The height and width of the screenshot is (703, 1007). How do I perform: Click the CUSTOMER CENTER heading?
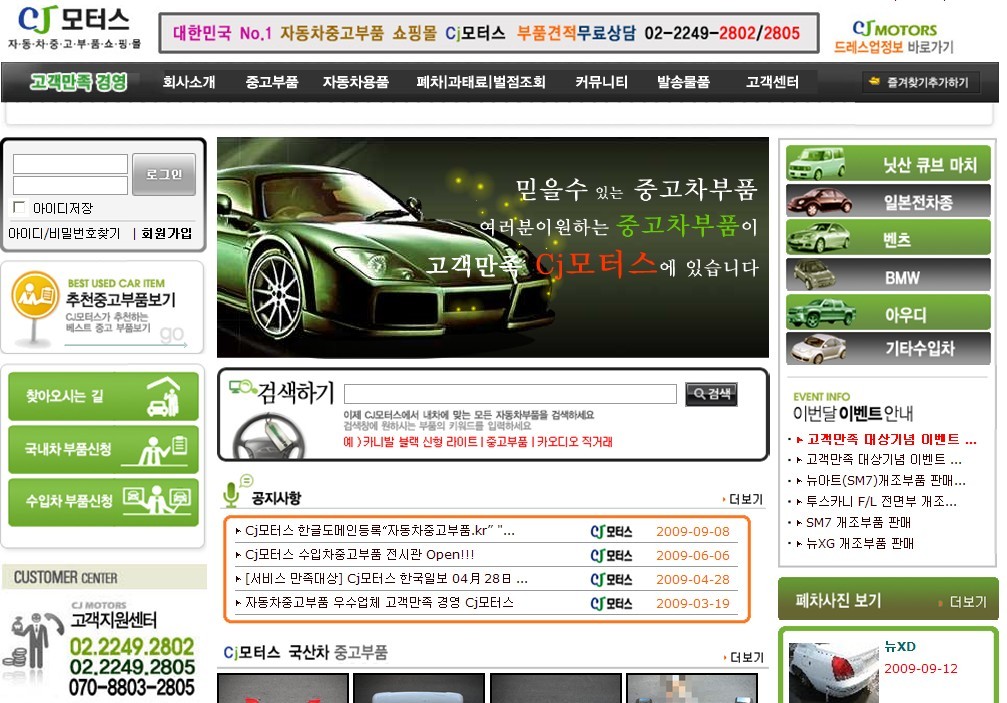[x=66, y=578]
